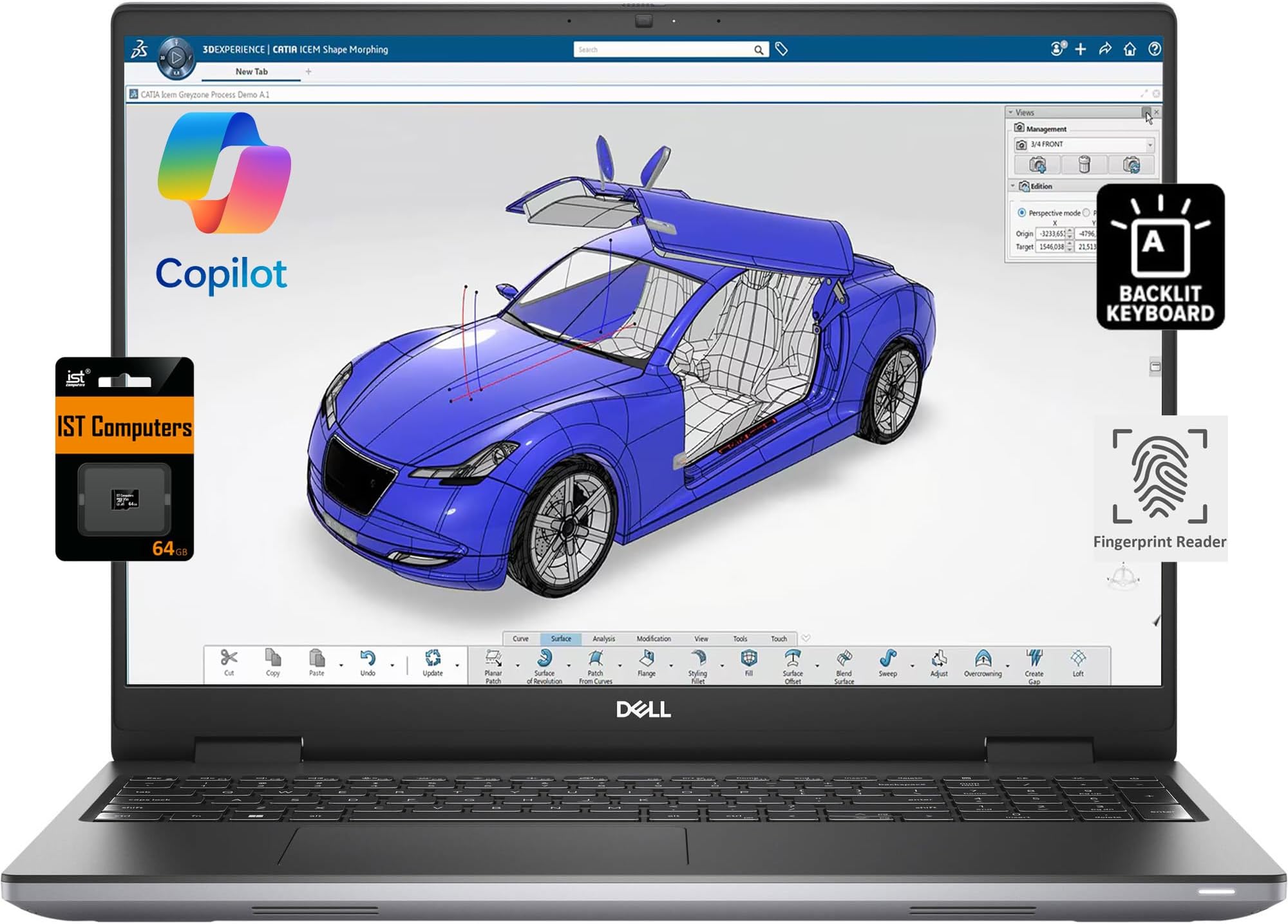
Task: Open the 3/4 FRONT view dropdown
Action: pos(1150,145)
